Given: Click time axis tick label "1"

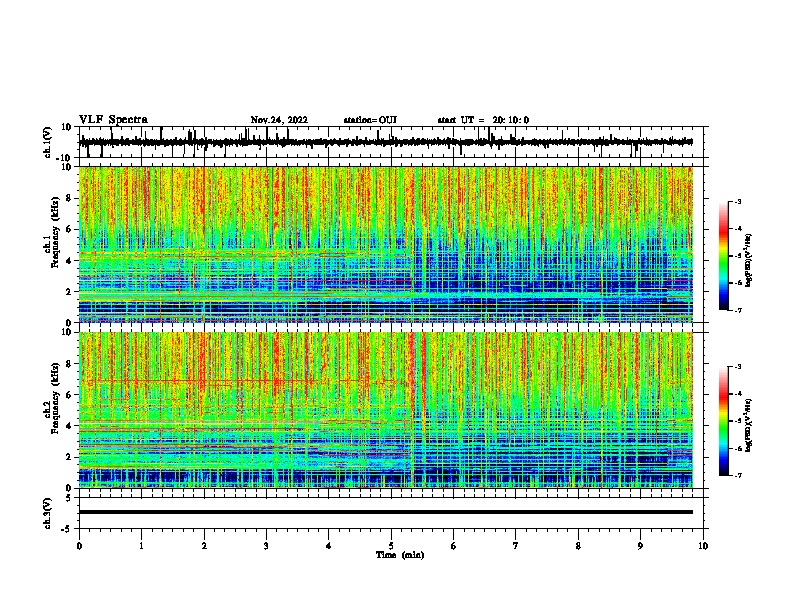Looking at the screenshot, I should pos(141,546).
